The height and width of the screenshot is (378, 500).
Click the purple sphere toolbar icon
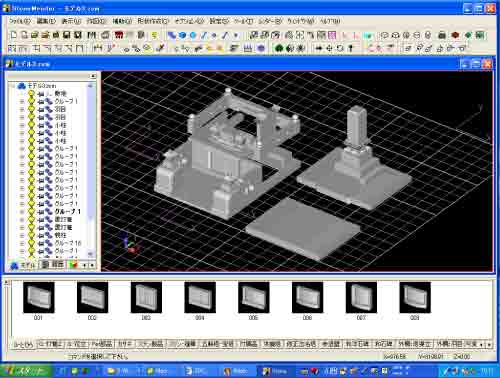pyautogui.click(x=261, y=48)
